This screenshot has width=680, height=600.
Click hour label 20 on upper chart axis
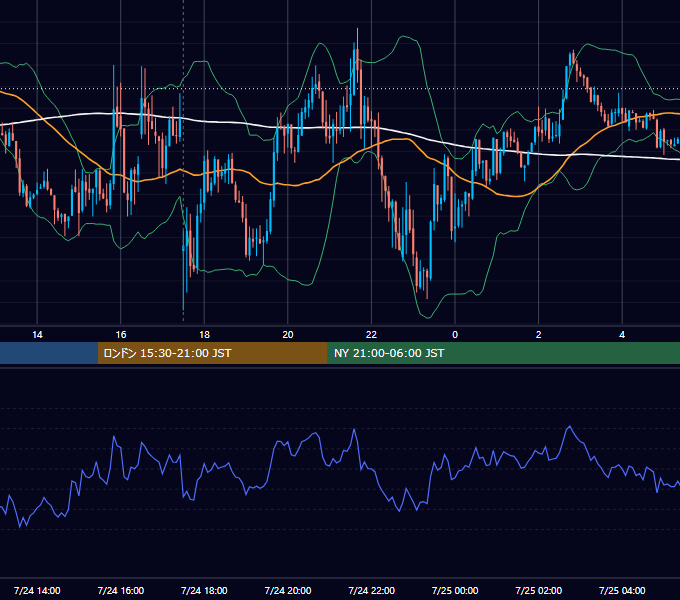[288, 335]
